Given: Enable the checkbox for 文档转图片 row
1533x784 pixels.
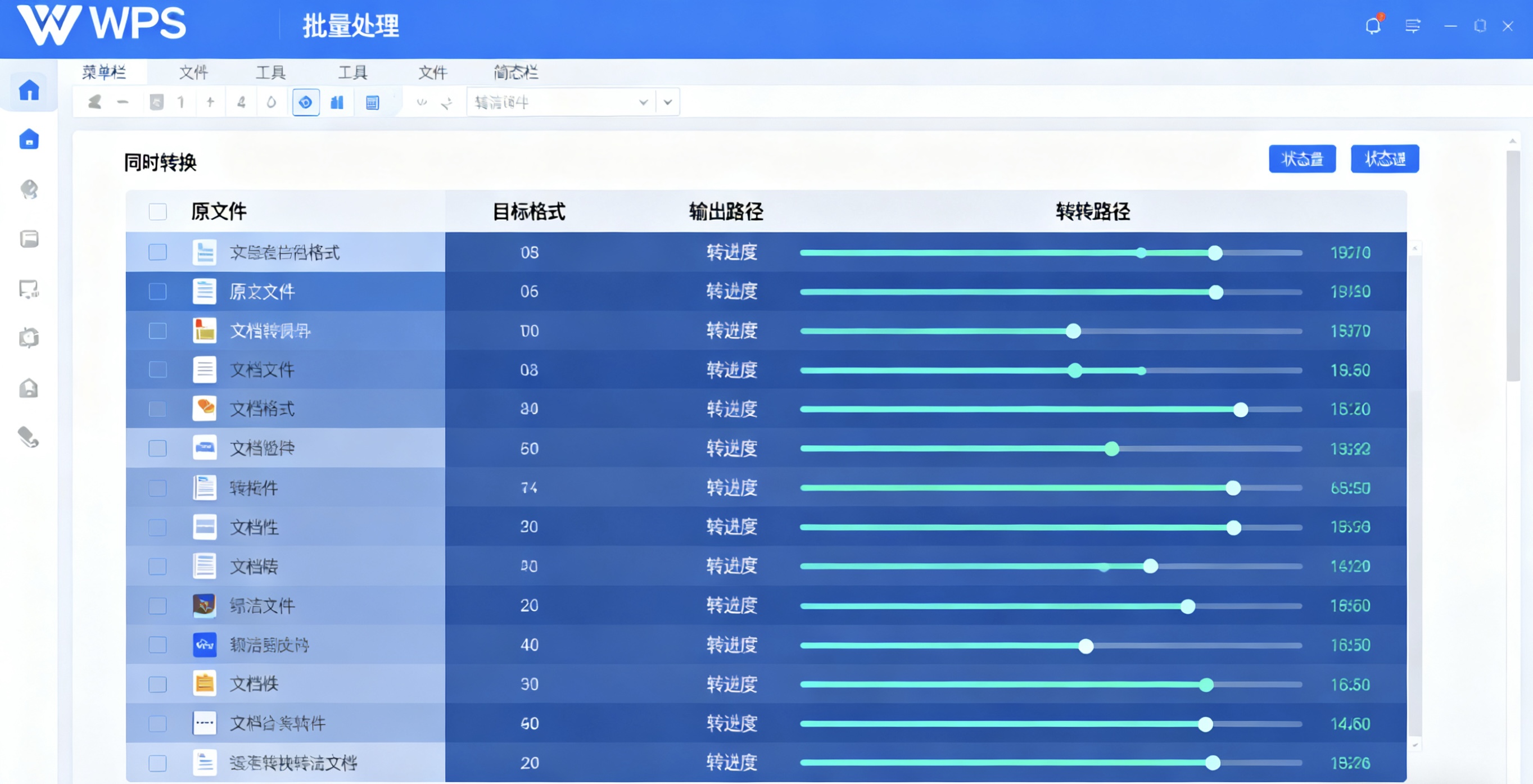Looking at the screenshot, I should click(x=158, y=330).
